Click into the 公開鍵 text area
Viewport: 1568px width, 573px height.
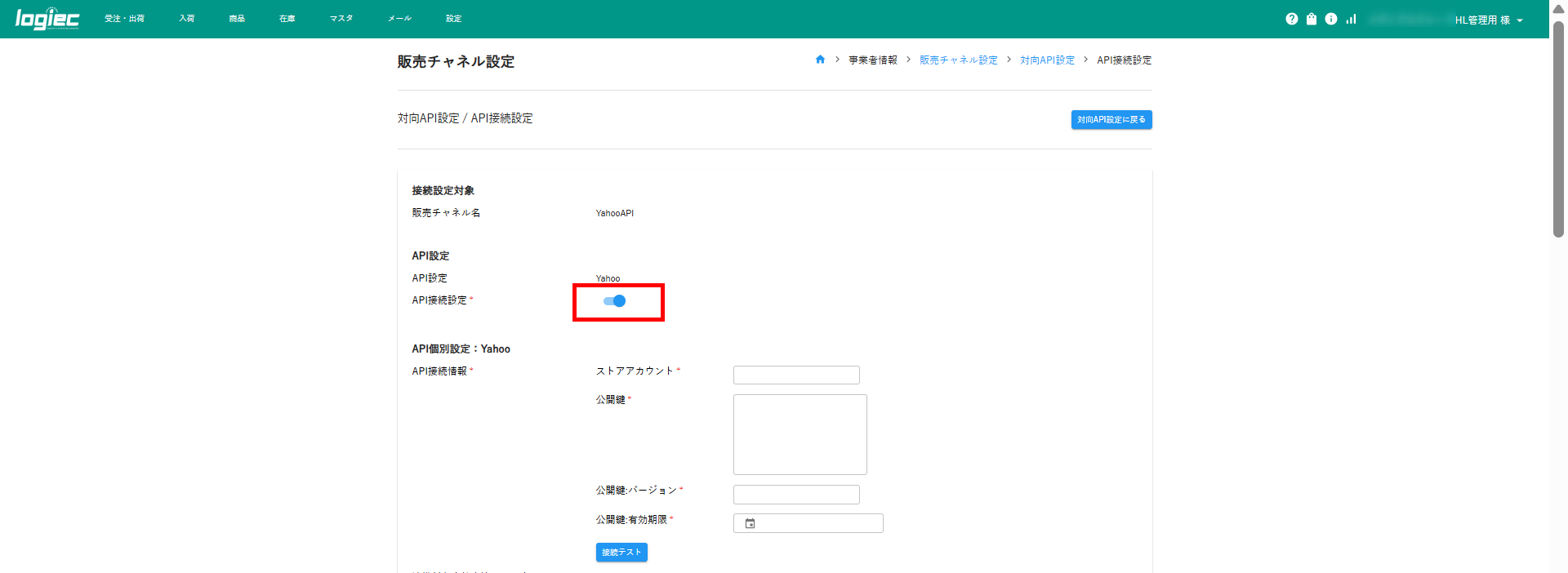(x=800, y=434)
